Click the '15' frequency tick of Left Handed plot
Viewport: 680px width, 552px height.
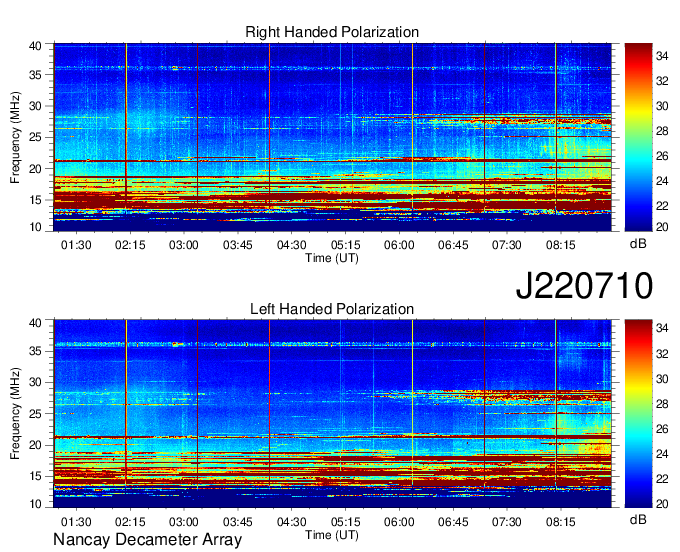35,477
